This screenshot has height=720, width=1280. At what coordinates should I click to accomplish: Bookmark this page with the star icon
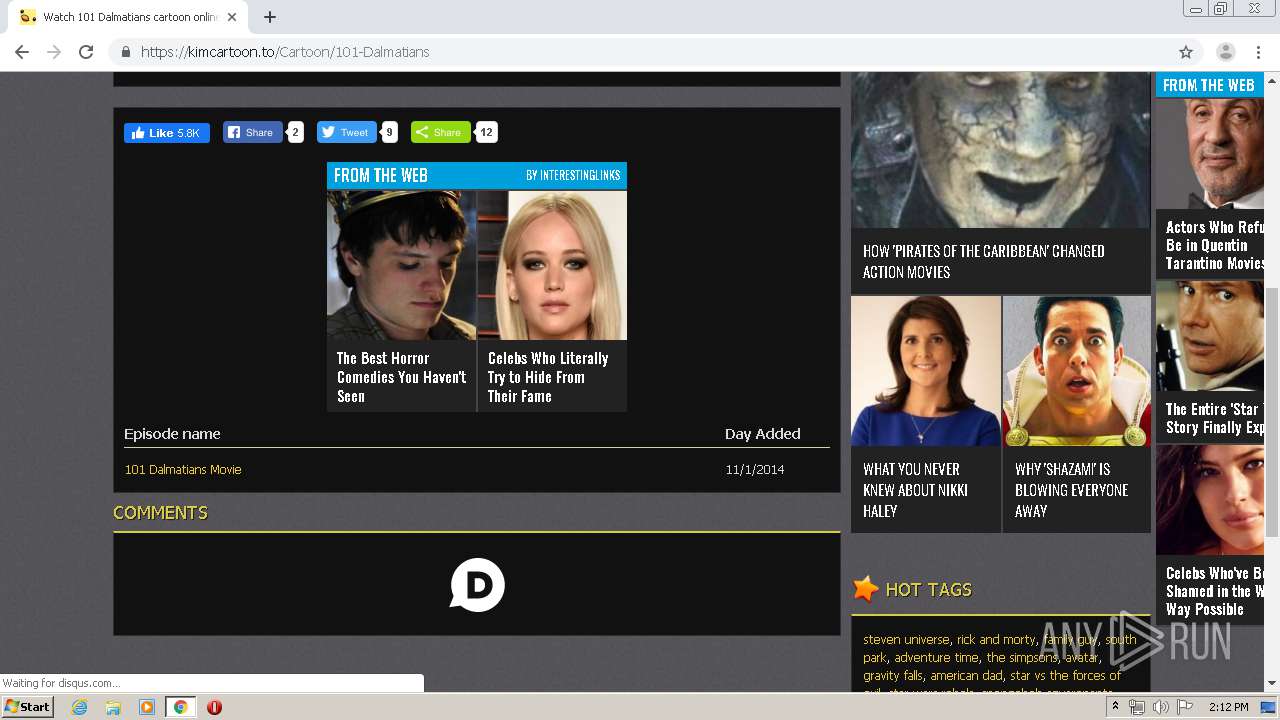1186,52
